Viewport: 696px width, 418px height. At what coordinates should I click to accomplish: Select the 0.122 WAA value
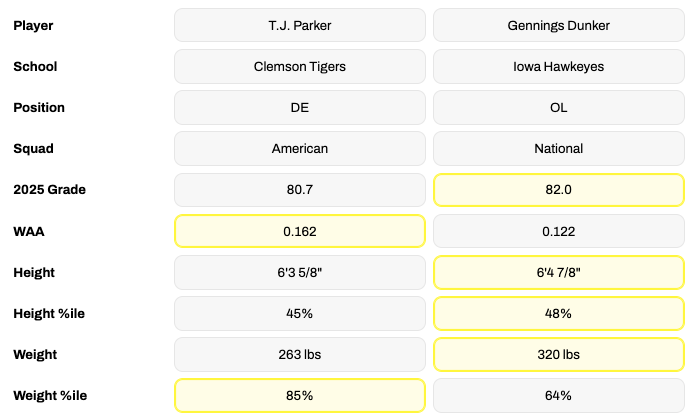[x=558, y=231]
